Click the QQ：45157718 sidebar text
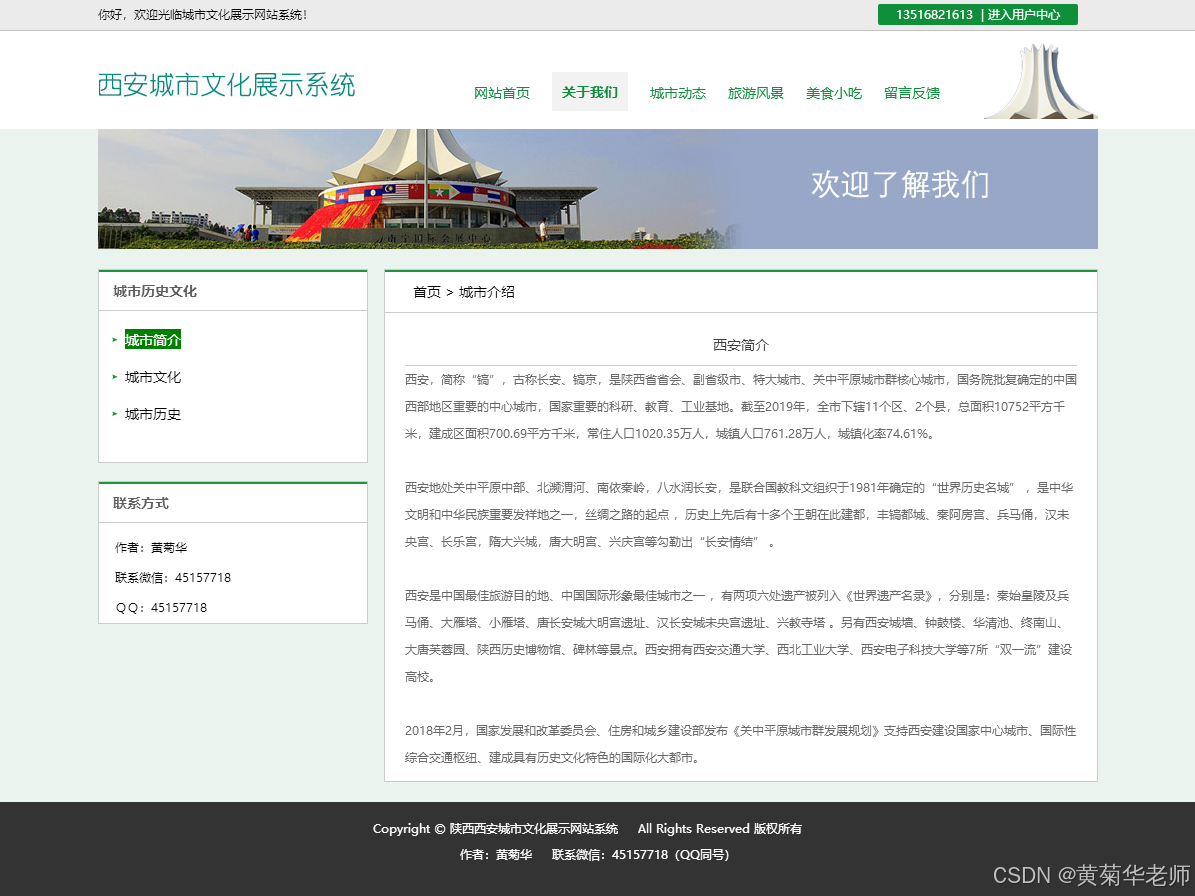The height and width of the screenshot is (896, 1195). click(x=161, y=607)
